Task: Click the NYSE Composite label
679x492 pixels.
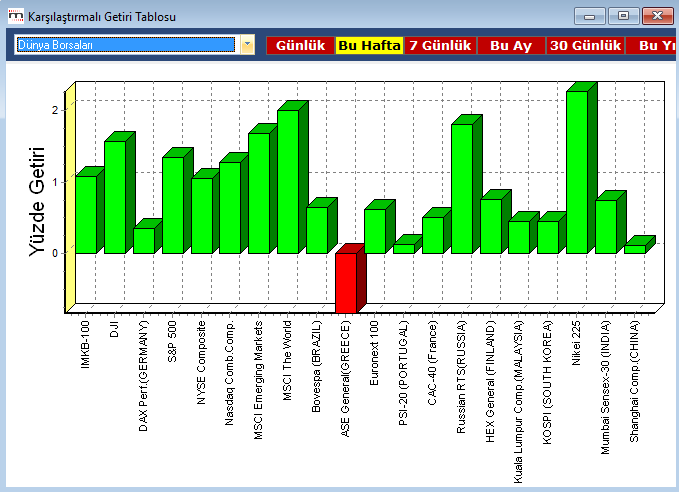Action: (201, 363)
